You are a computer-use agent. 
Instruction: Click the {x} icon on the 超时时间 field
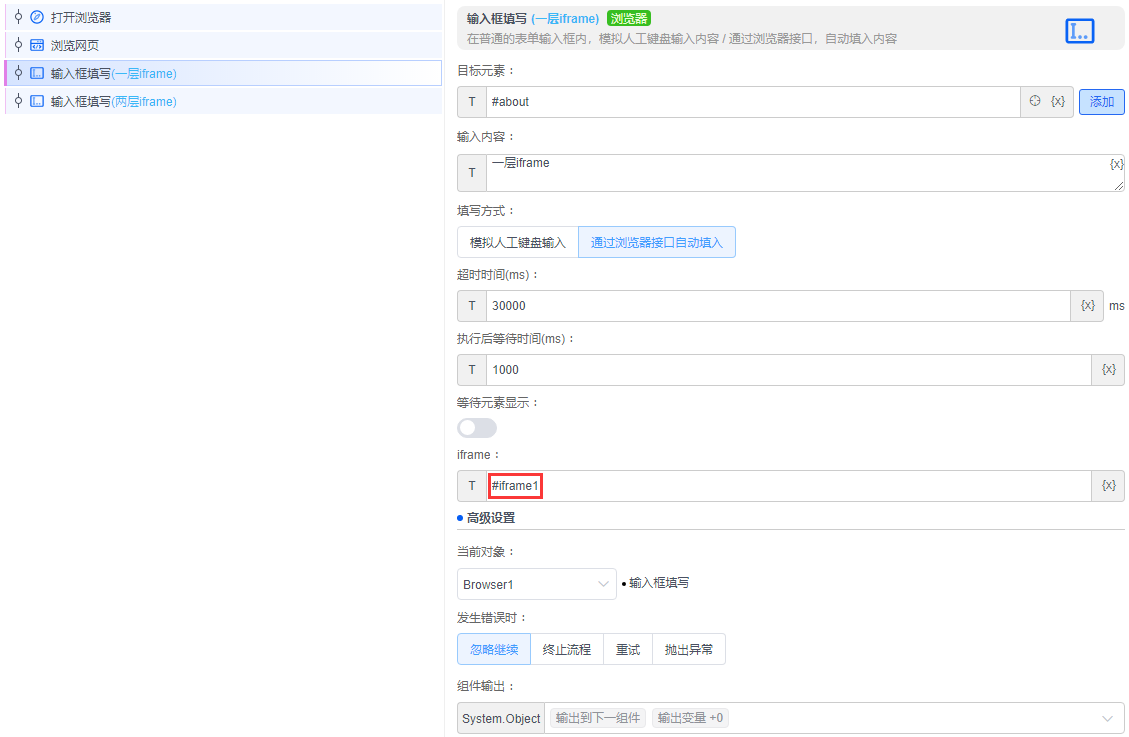click(1086, 305)
